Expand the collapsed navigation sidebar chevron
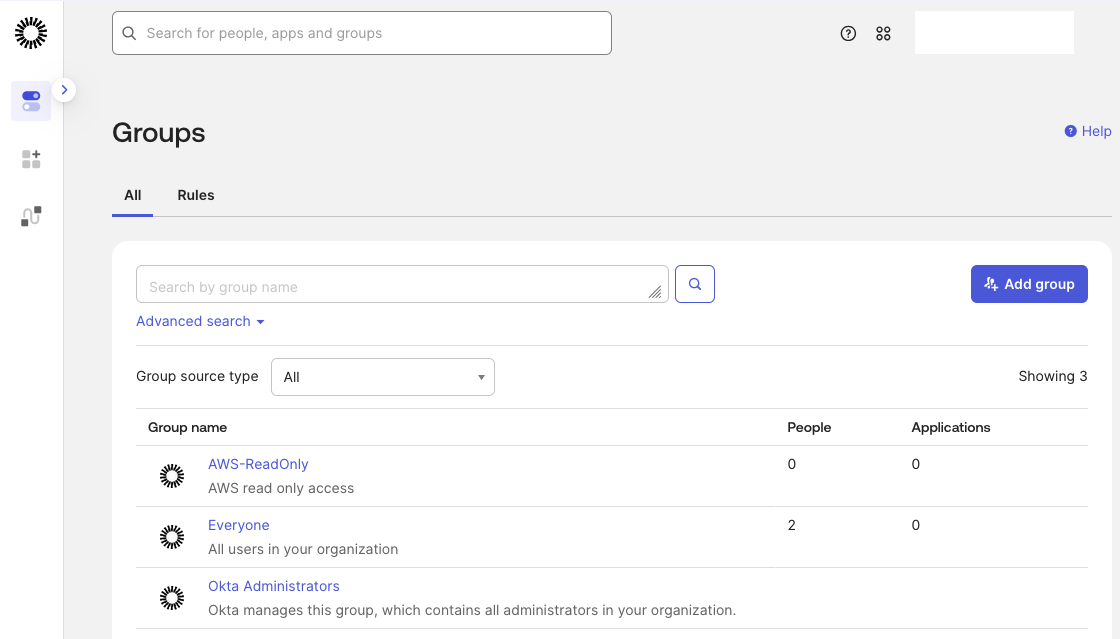This screenshot has height=639, width=1120. point(64,89)
